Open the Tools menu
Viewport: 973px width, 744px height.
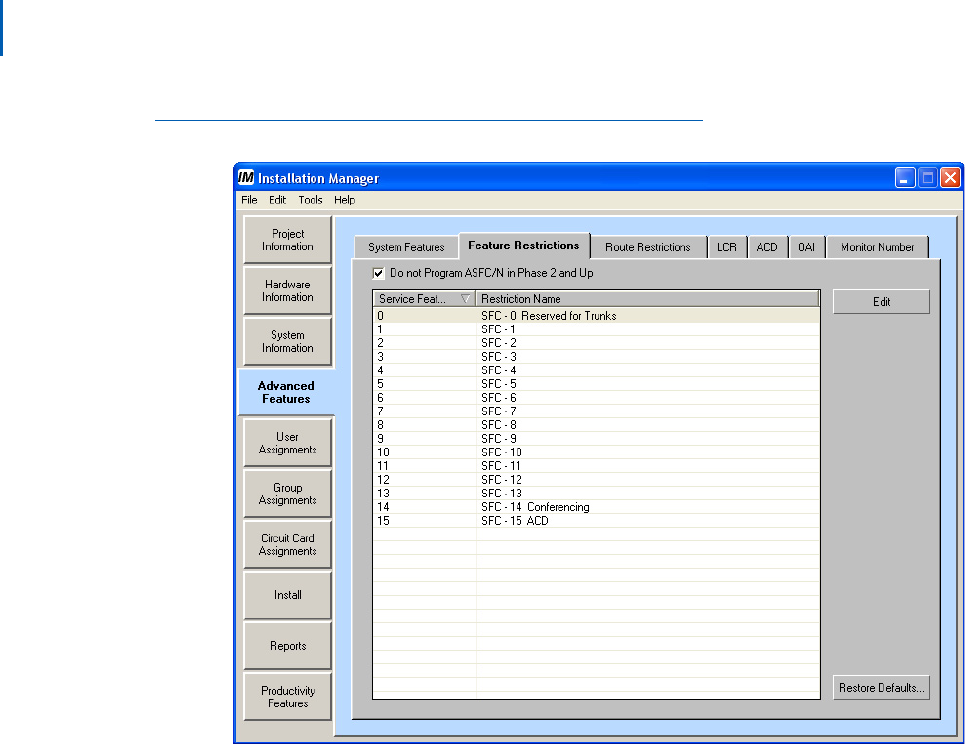[310, 200]
